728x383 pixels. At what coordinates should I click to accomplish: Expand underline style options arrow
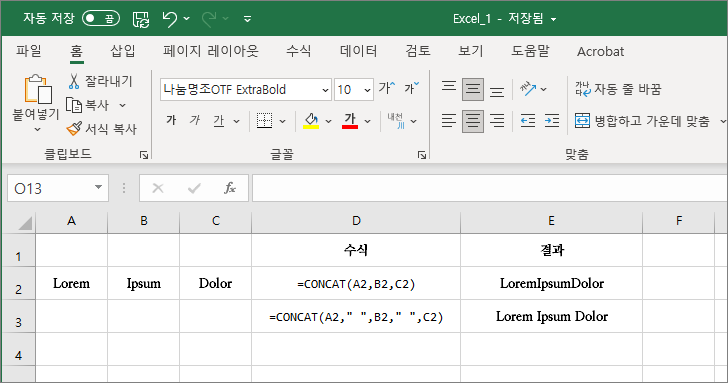[236, 122]
